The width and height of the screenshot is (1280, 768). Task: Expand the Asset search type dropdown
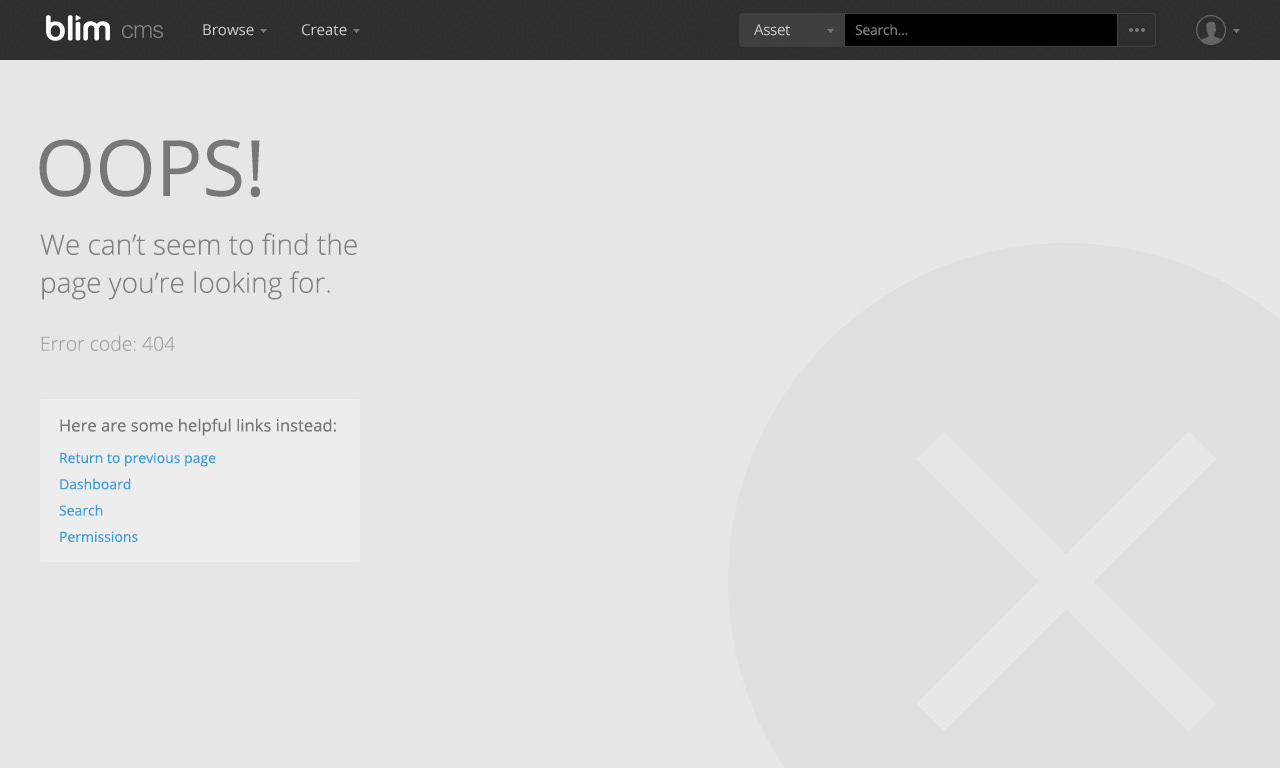coord(792,30)
